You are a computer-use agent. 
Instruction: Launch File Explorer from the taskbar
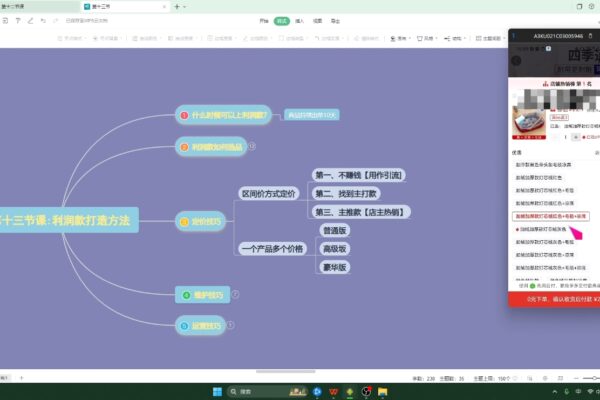coord(382,392)
